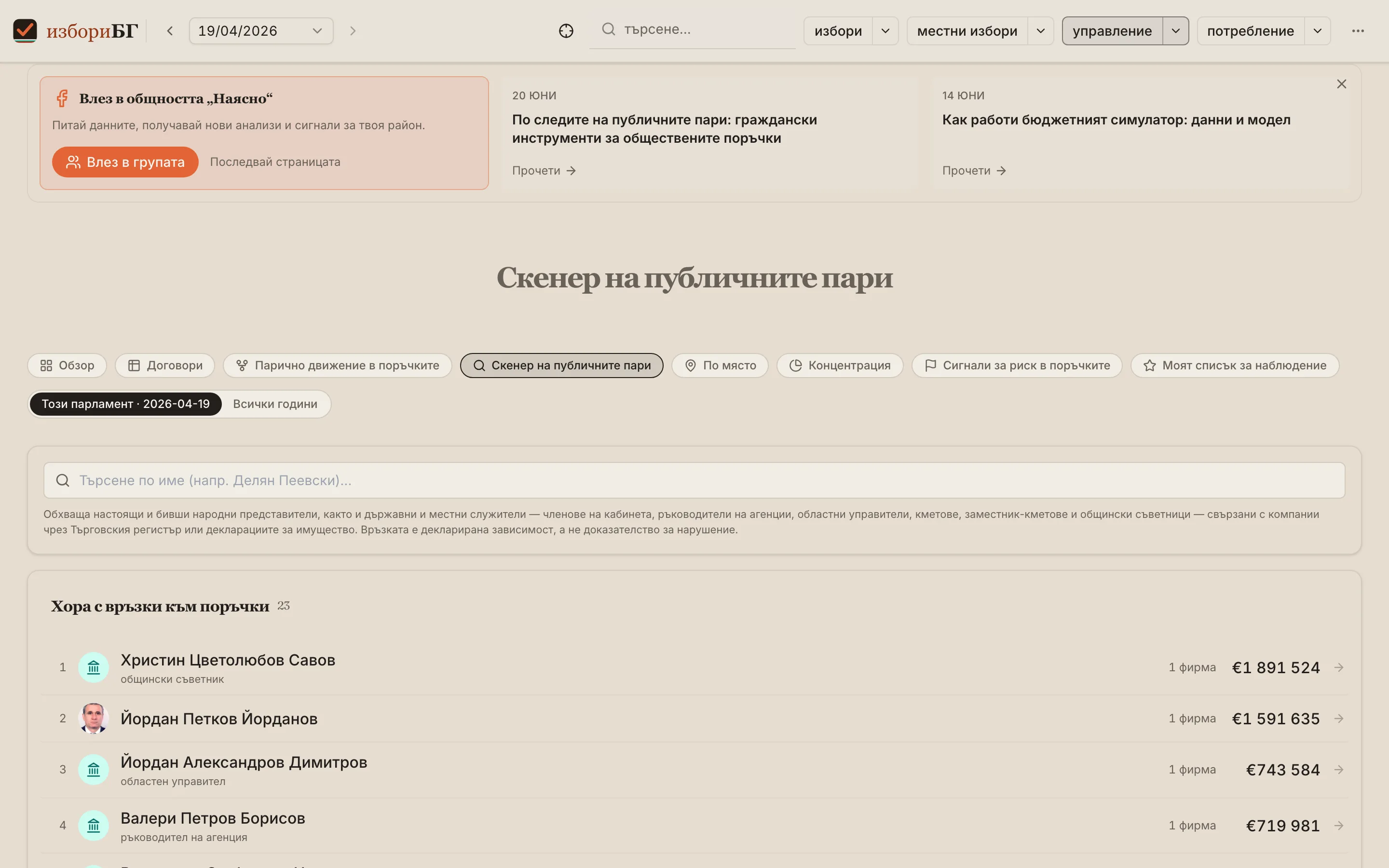Click institution avatar icon of Валери Борисов

click(94, 826)
